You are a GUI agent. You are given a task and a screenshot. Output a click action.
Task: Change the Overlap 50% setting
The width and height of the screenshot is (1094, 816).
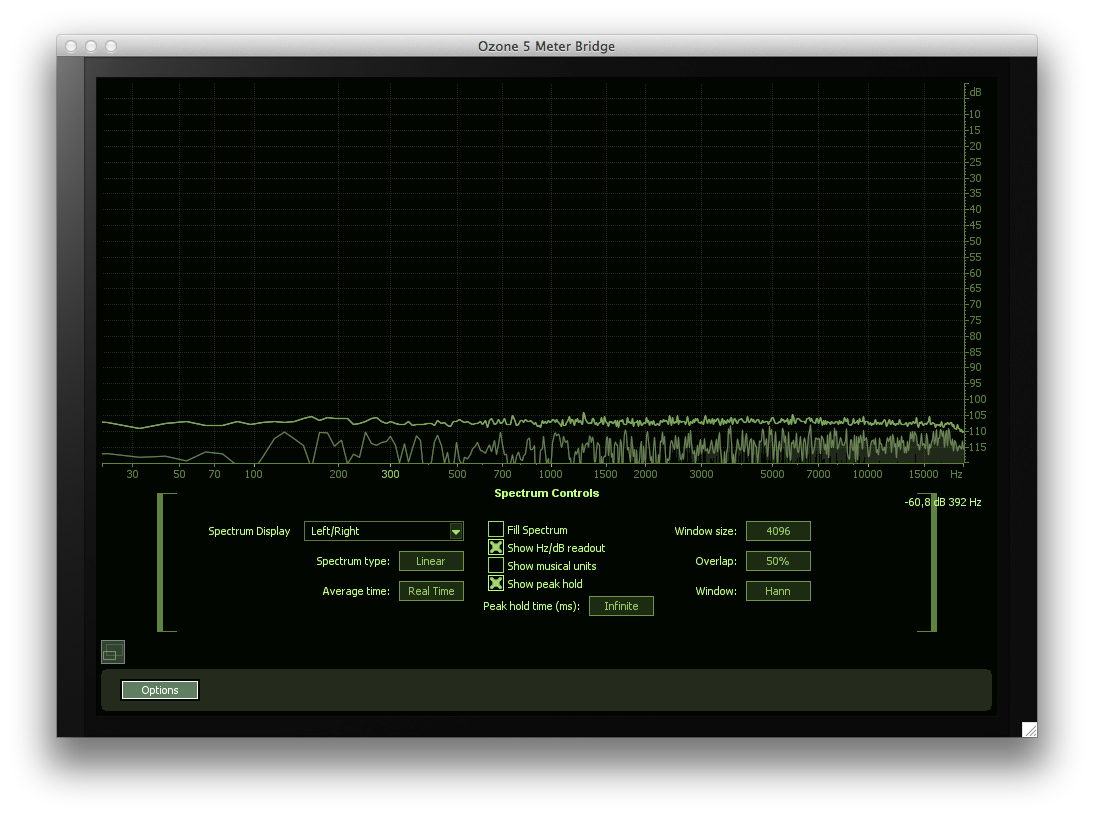[x=777, y=561]
